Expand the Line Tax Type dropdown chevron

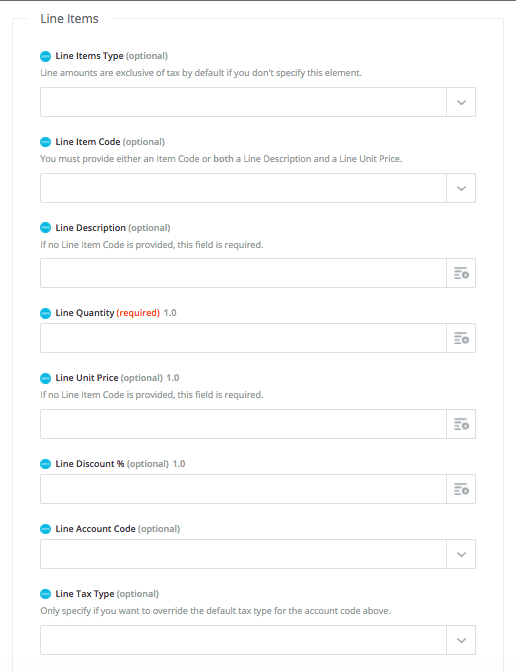coord(461,640)
